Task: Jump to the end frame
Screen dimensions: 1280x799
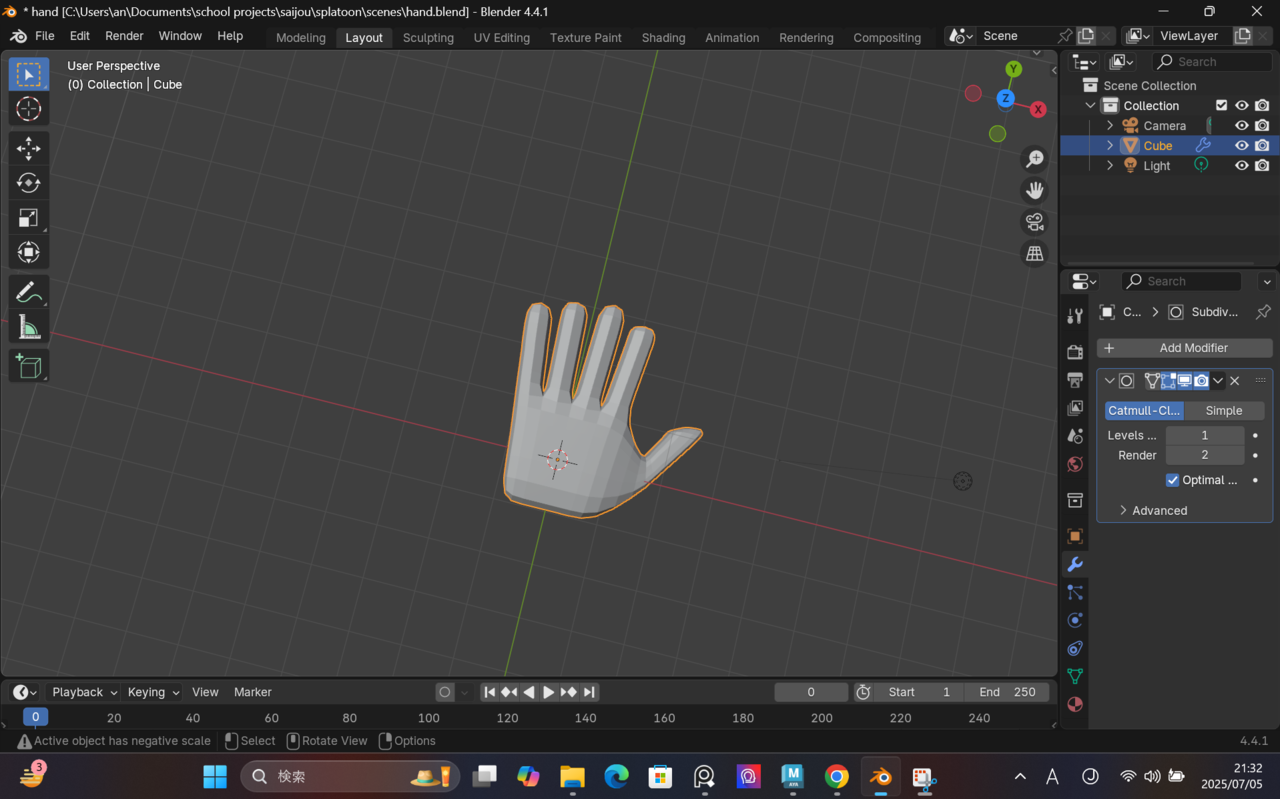Action: point(589,692)
